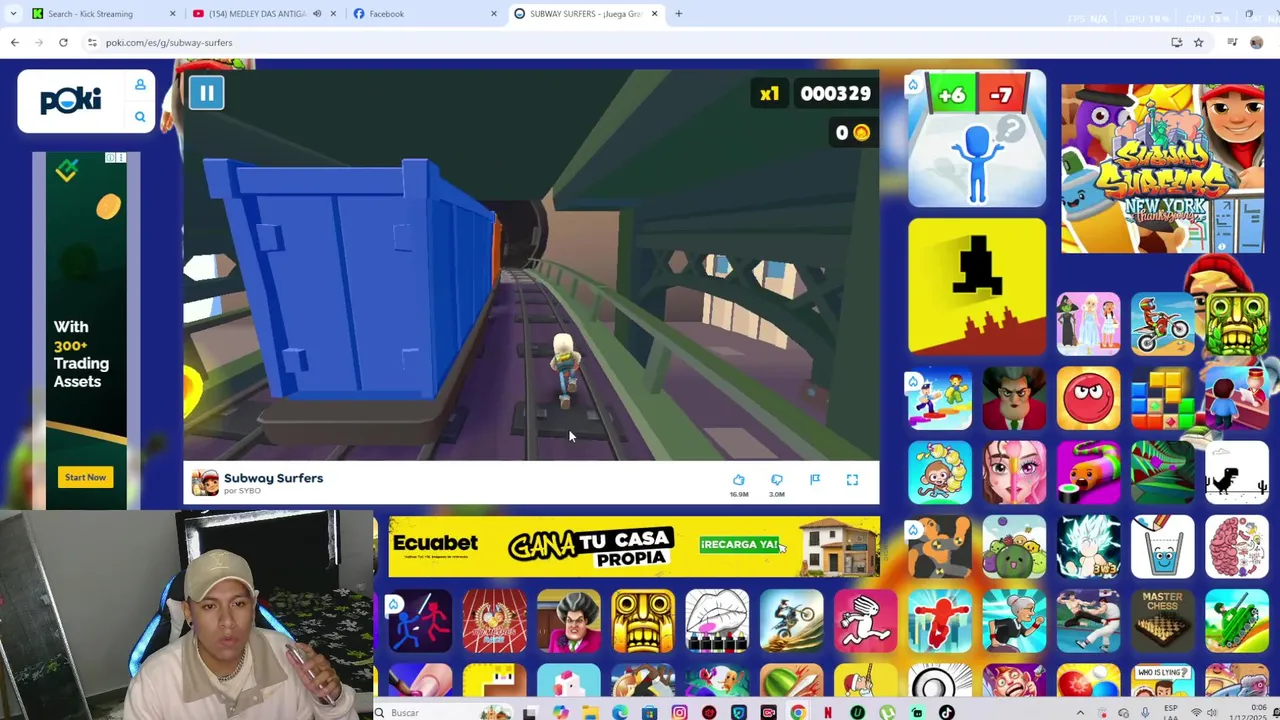Go back to previous page
This screenshot has height=720, width=1280.
point(15,43)
